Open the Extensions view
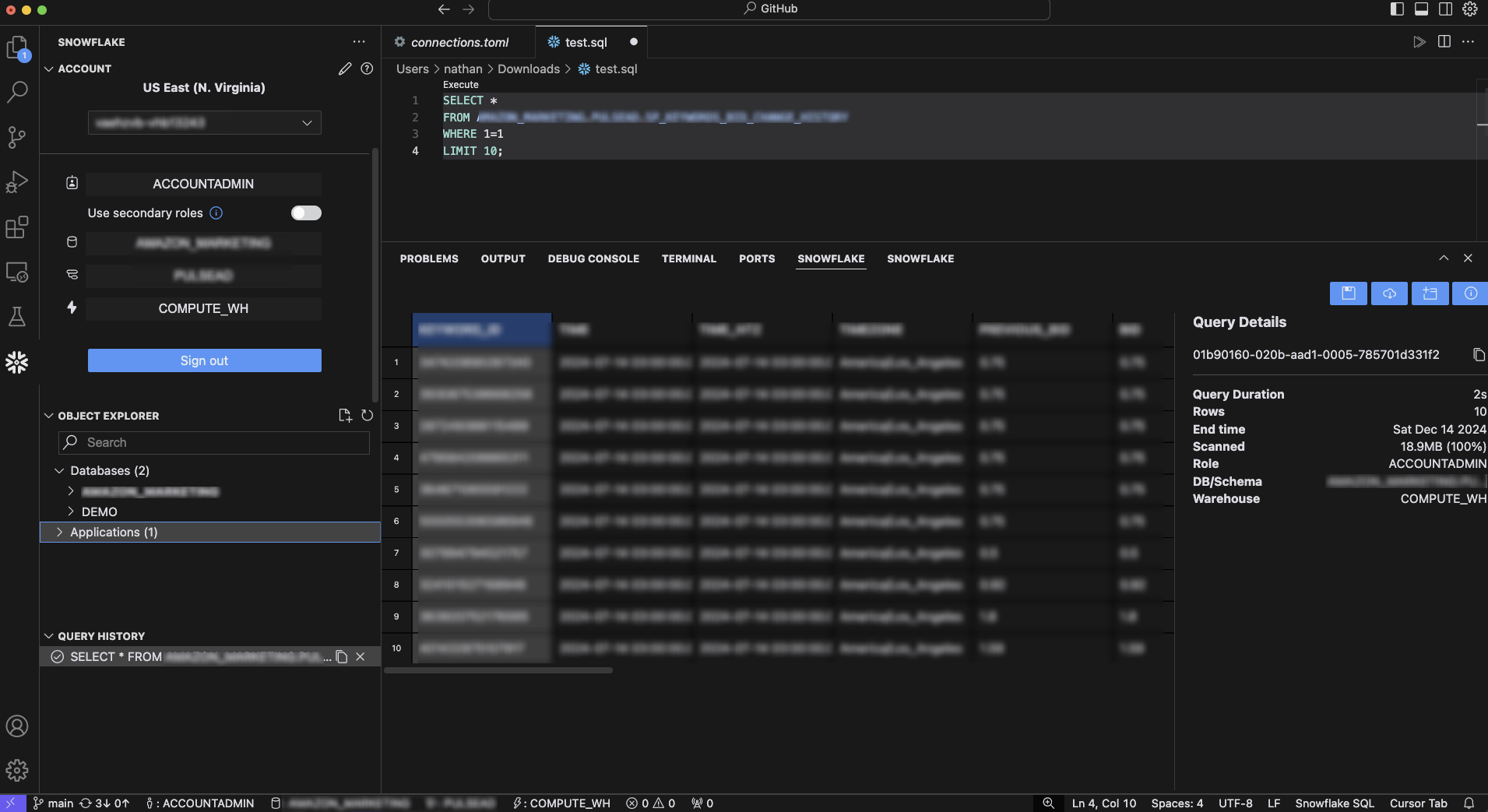The image size is (1488, 812). pyautogui.click(x=17, y=227)
